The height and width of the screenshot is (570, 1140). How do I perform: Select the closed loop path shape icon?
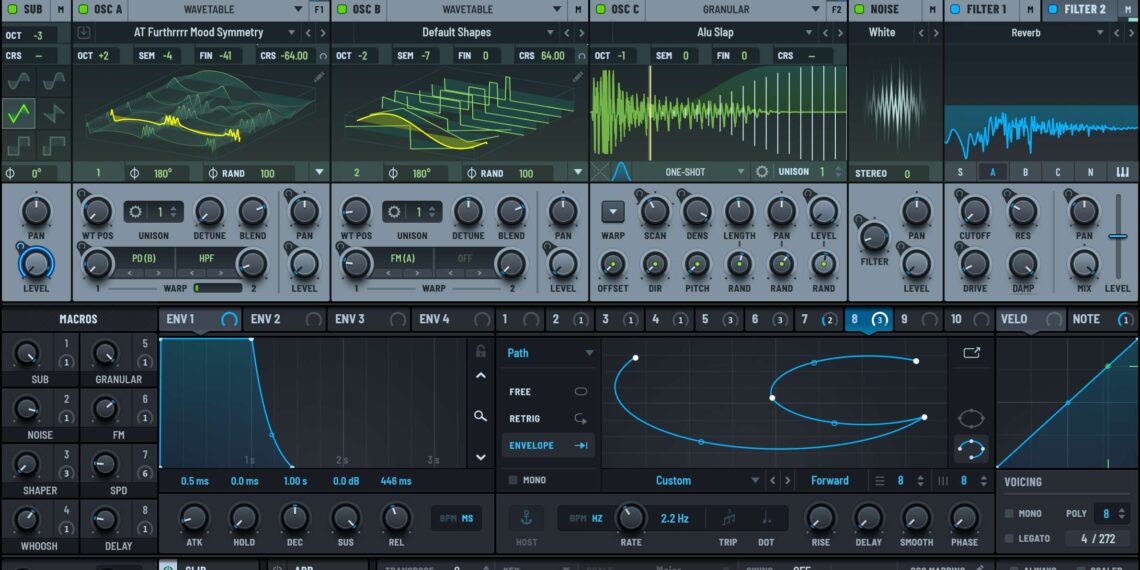(x=970, y=418)
